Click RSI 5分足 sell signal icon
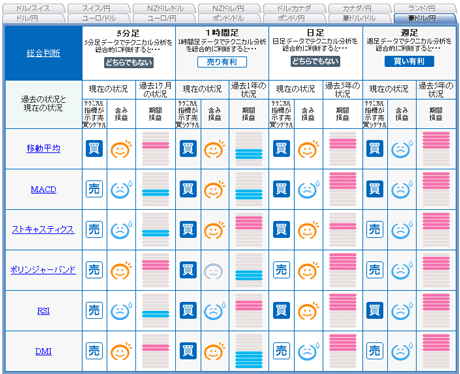The width and height of the screenshot is (460, 374). (x=94, y=310)
